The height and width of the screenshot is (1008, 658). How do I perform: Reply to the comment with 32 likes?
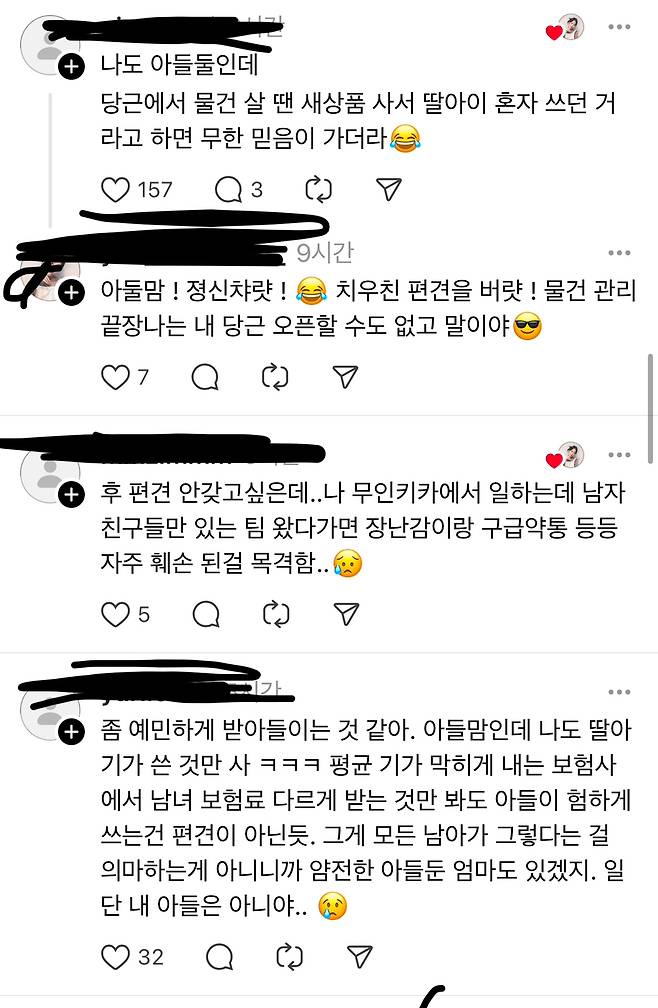(x=220, y=957)
